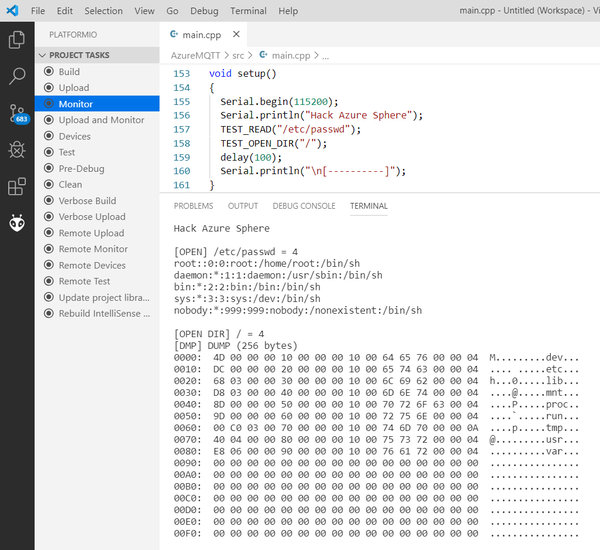Viewport: 600px width, 550px height.
Task: Open the Explorer view in activity bar
Action: (17, 40)
